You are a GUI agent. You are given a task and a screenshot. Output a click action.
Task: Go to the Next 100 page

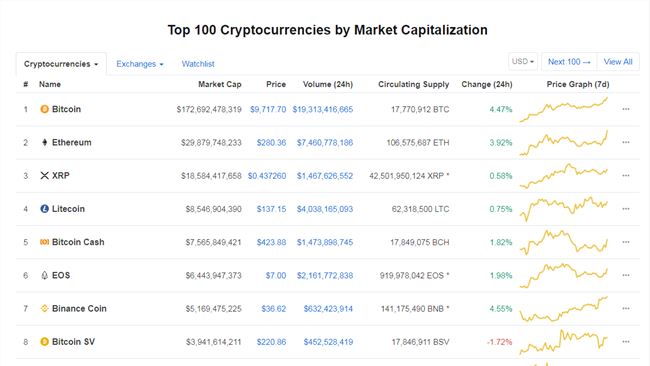569,62
